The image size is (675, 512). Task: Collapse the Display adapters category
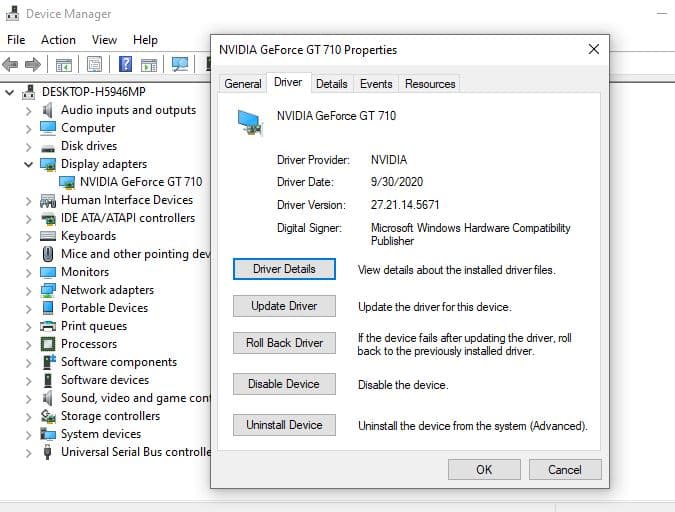pos(28,164)
